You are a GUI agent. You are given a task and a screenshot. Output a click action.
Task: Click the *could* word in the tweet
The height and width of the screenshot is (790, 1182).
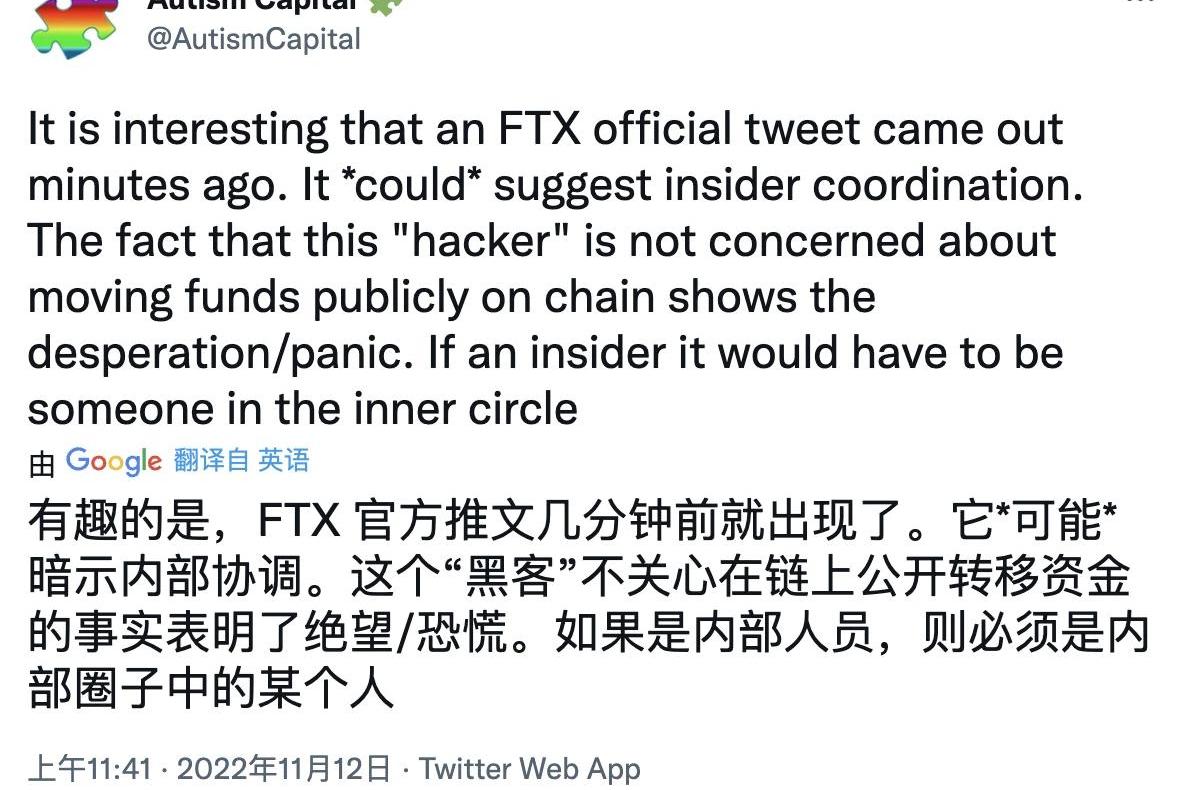pos(412,185)
